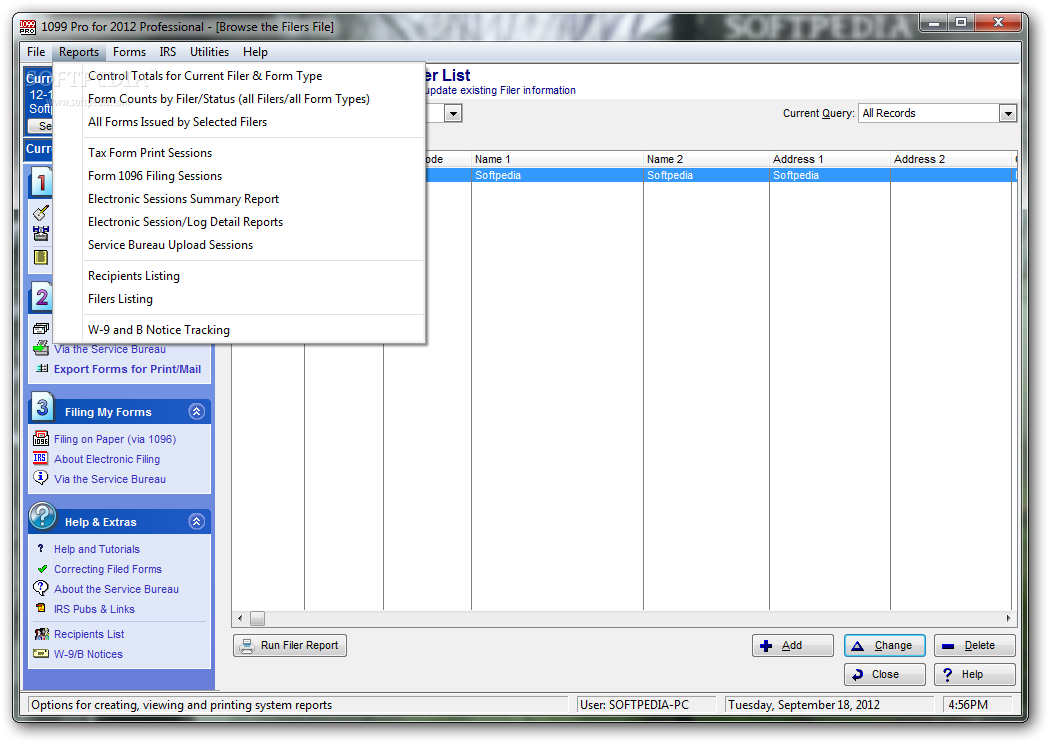
Task: Click the Help and Tutorials question icon
Action: [41, 548]
